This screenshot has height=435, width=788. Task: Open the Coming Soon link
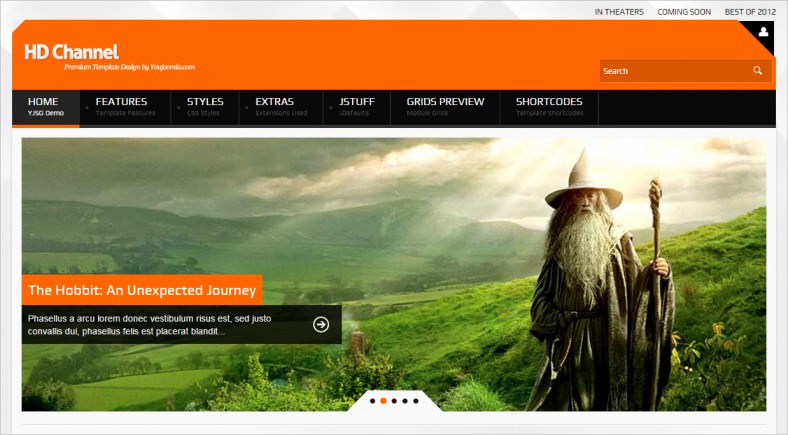683,12
